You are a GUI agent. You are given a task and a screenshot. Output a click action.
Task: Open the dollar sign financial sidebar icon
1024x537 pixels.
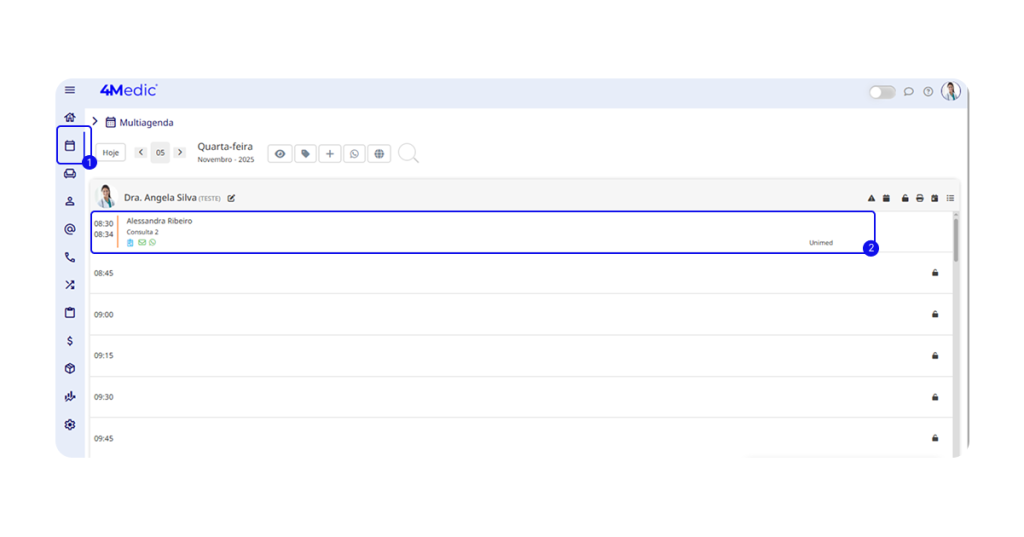[70, 341]
